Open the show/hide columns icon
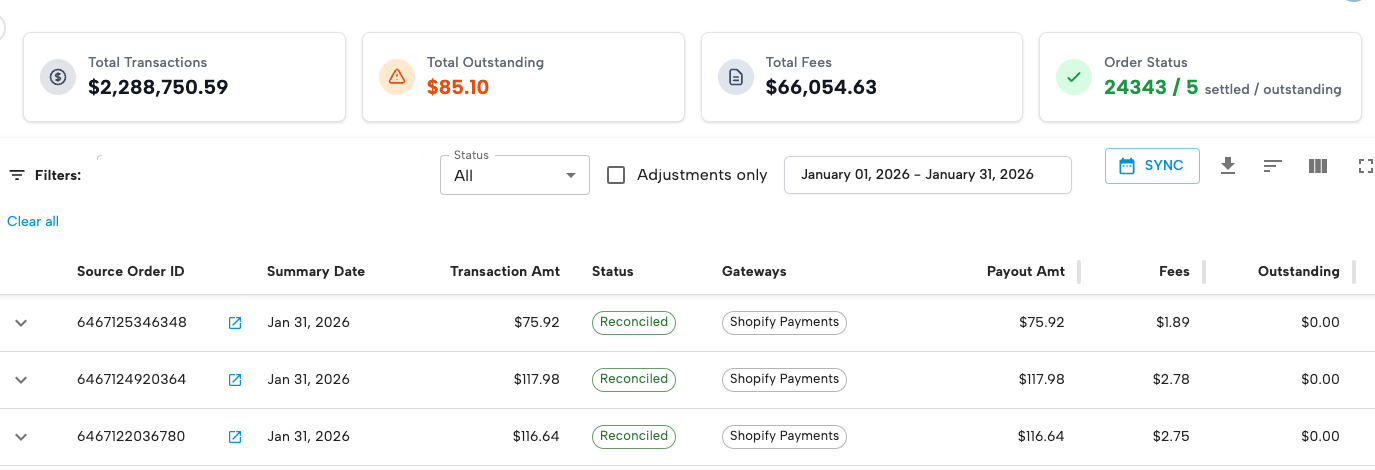 [1317, 166]
